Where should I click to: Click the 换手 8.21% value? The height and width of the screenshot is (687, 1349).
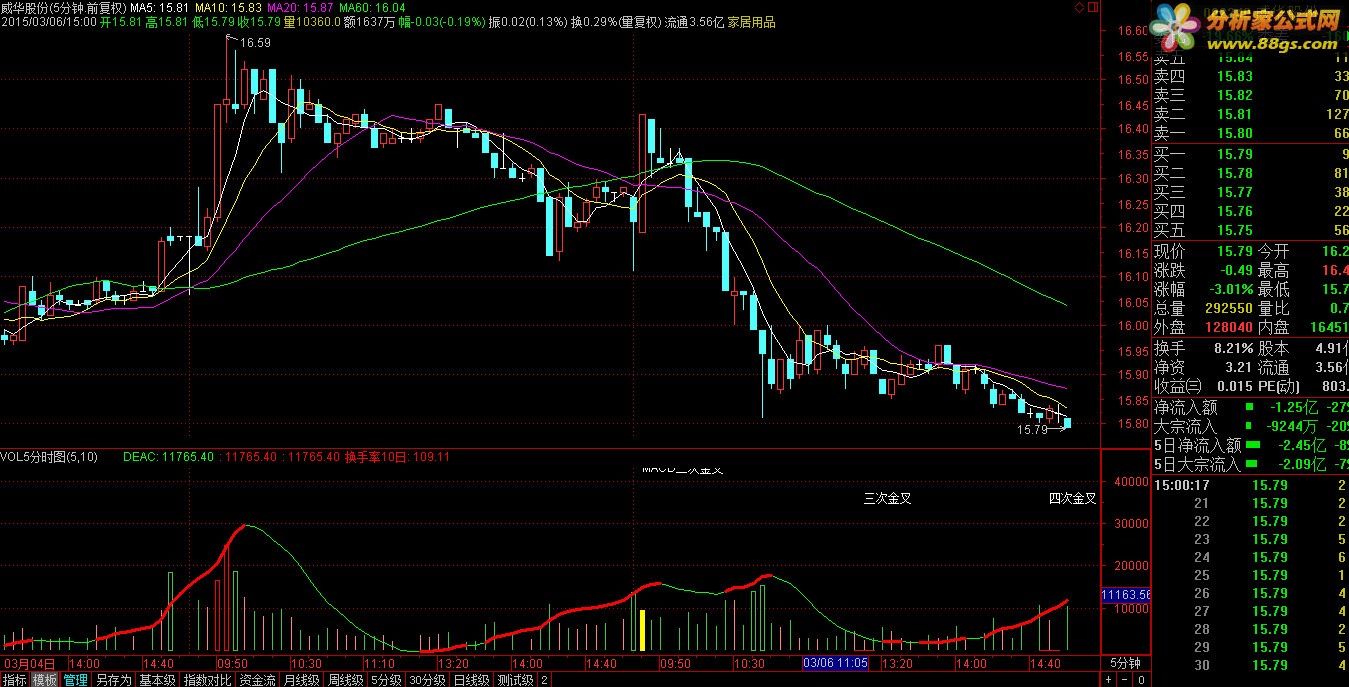coord(1232,348)
